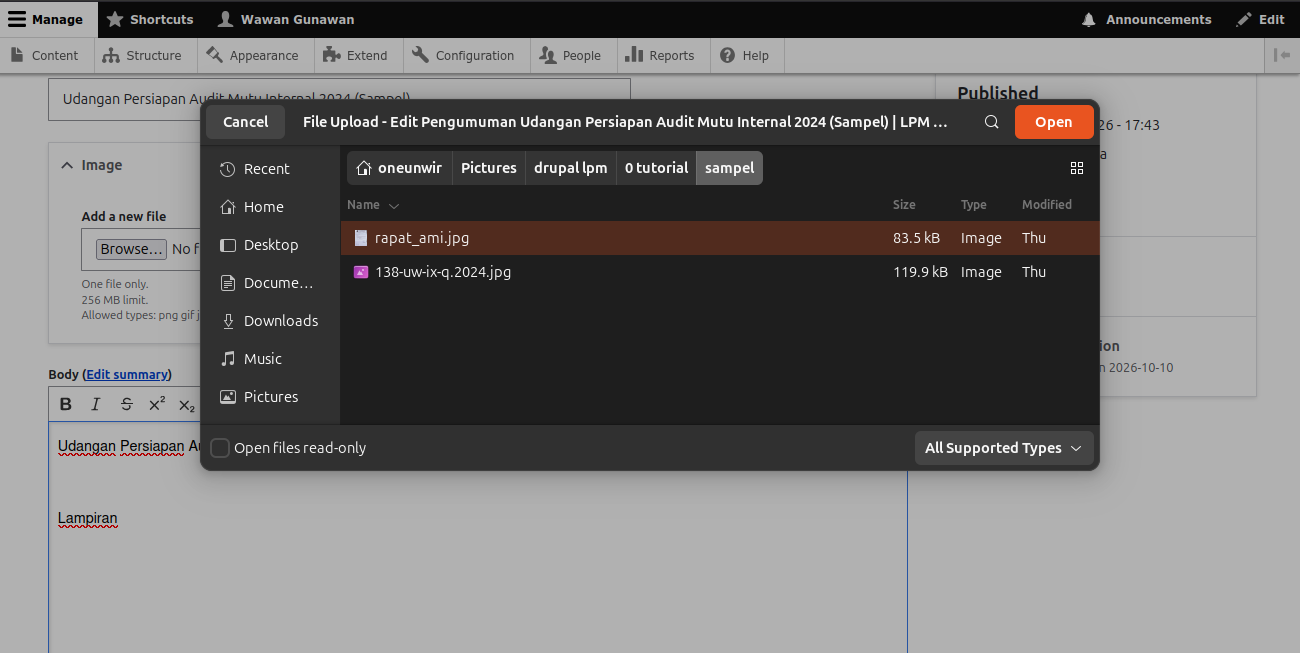
Task: Apply Subscript formatting in Body editor
Action: (187, 404)
